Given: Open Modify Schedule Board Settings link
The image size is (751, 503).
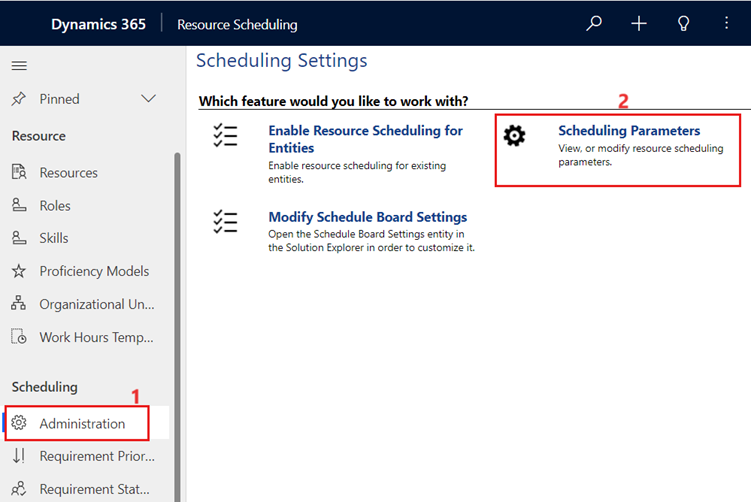Looking at the screenshot, I should coord(367,217).
